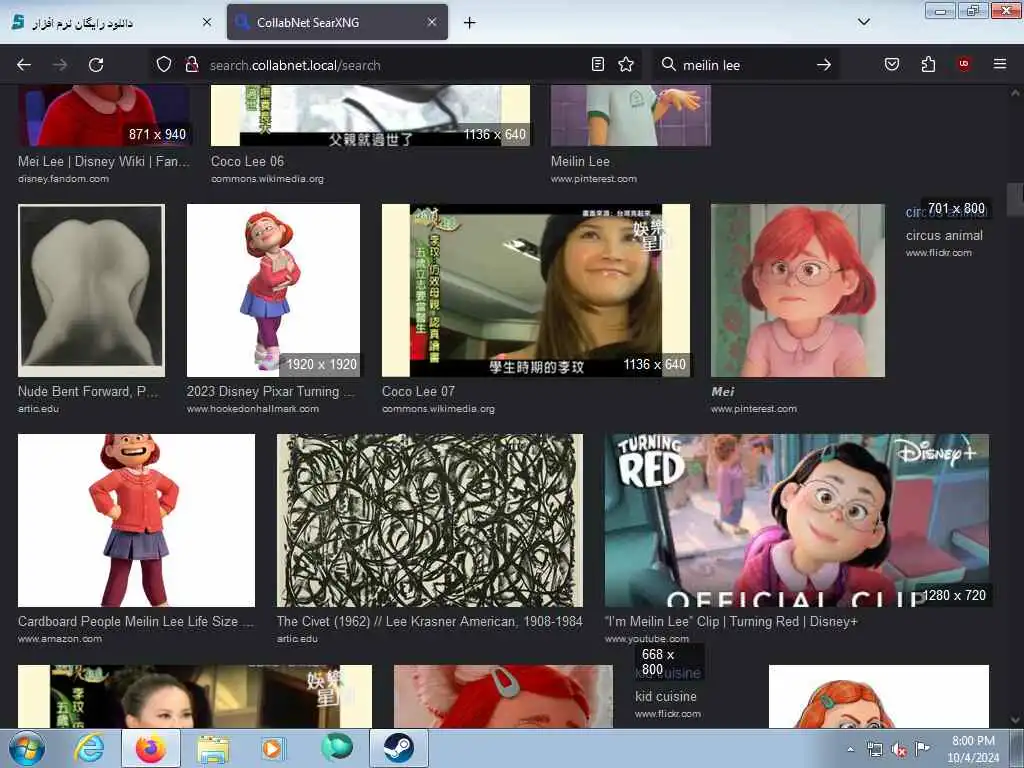This screenshot has width=1024, height=768.
Task: Open the Coco Lee 06 thumbnail image
Action: (x=370, y=116)
